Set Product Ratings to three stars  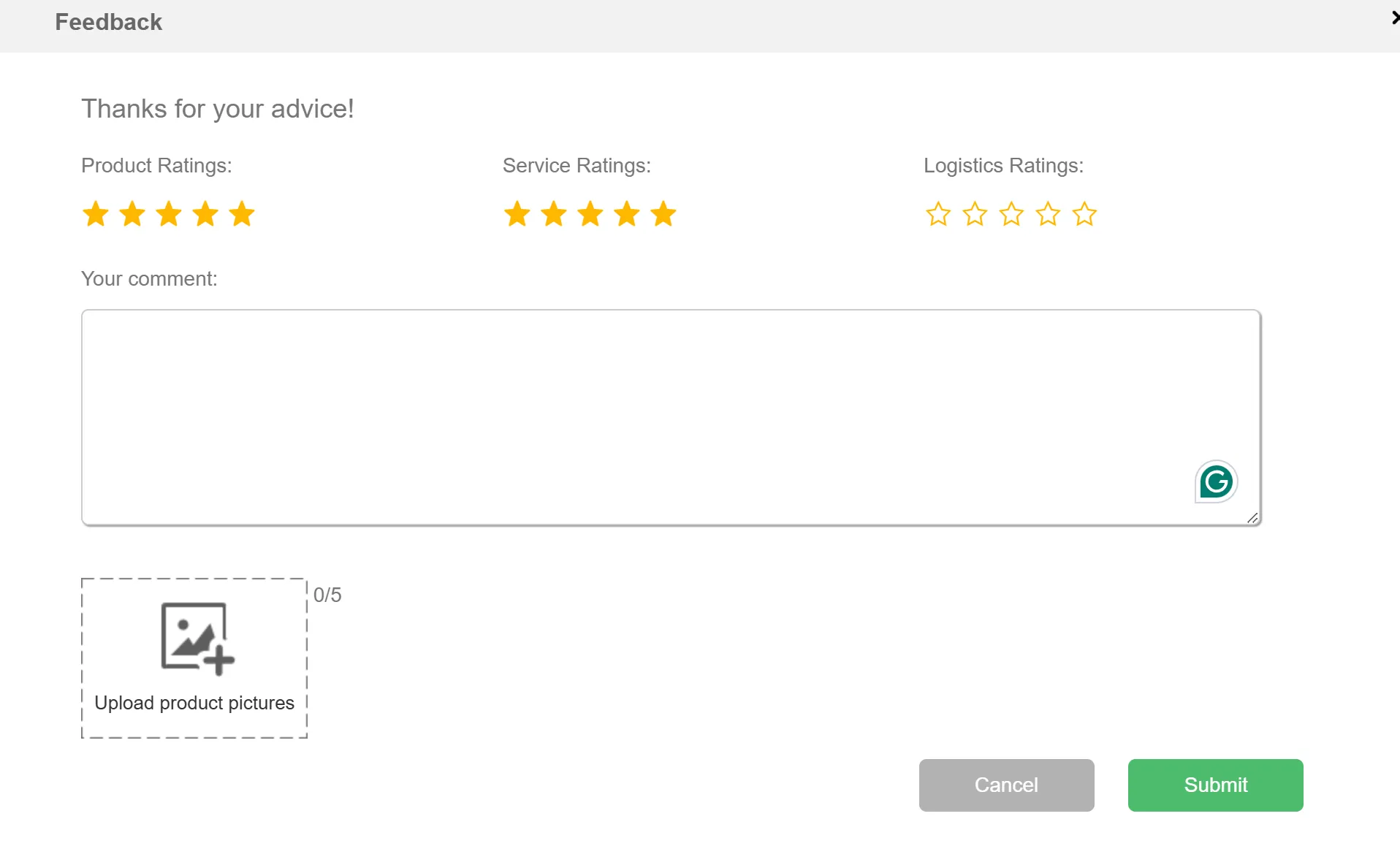[169, 215]
